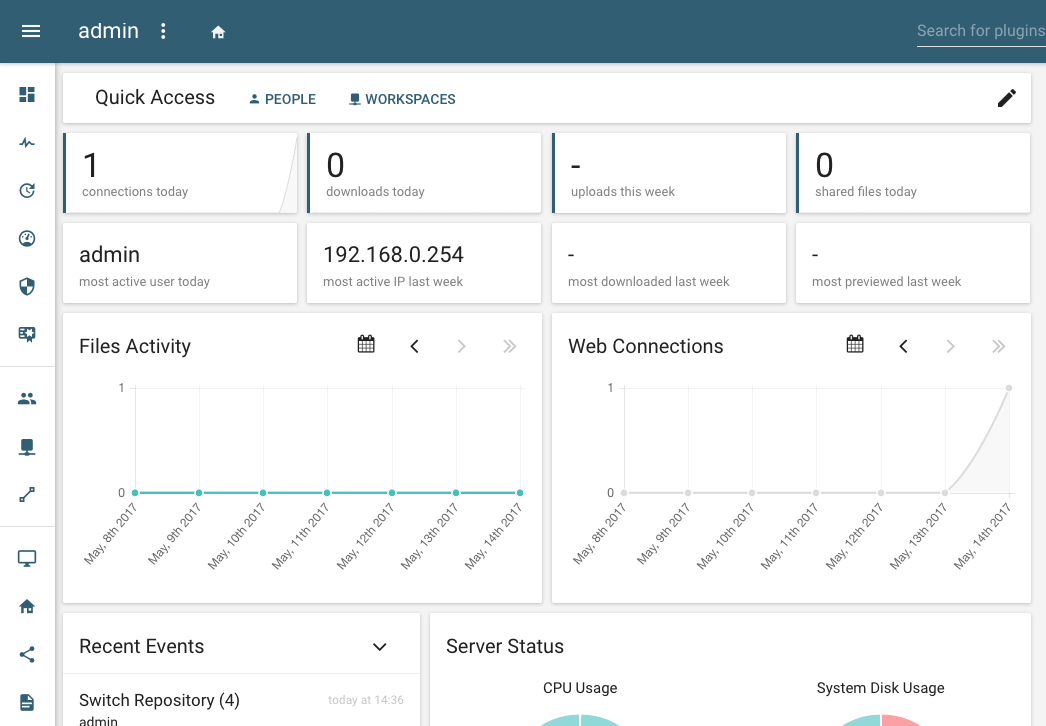1046x726 pixels.
Task: Open Web Connections calendar picker
Action: [855, 344]
